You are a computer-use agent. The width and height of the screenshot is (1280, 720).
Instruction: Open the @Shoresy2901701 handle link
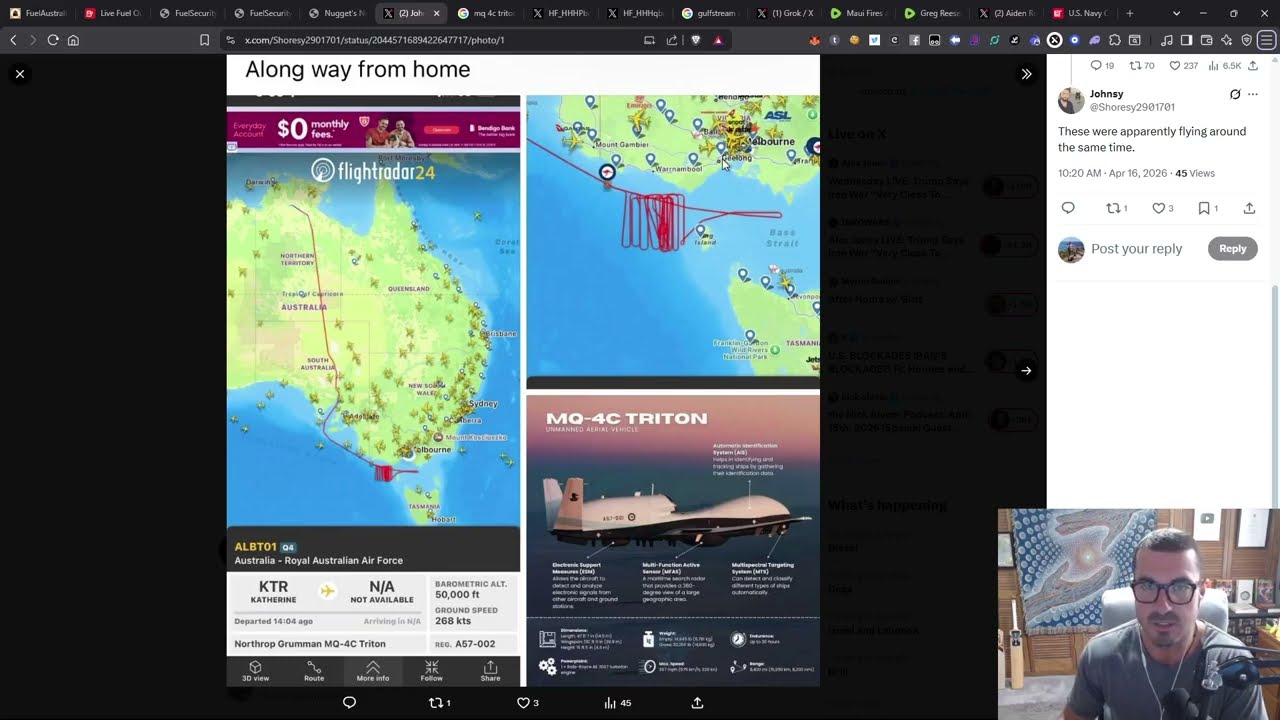point(1132,107)
